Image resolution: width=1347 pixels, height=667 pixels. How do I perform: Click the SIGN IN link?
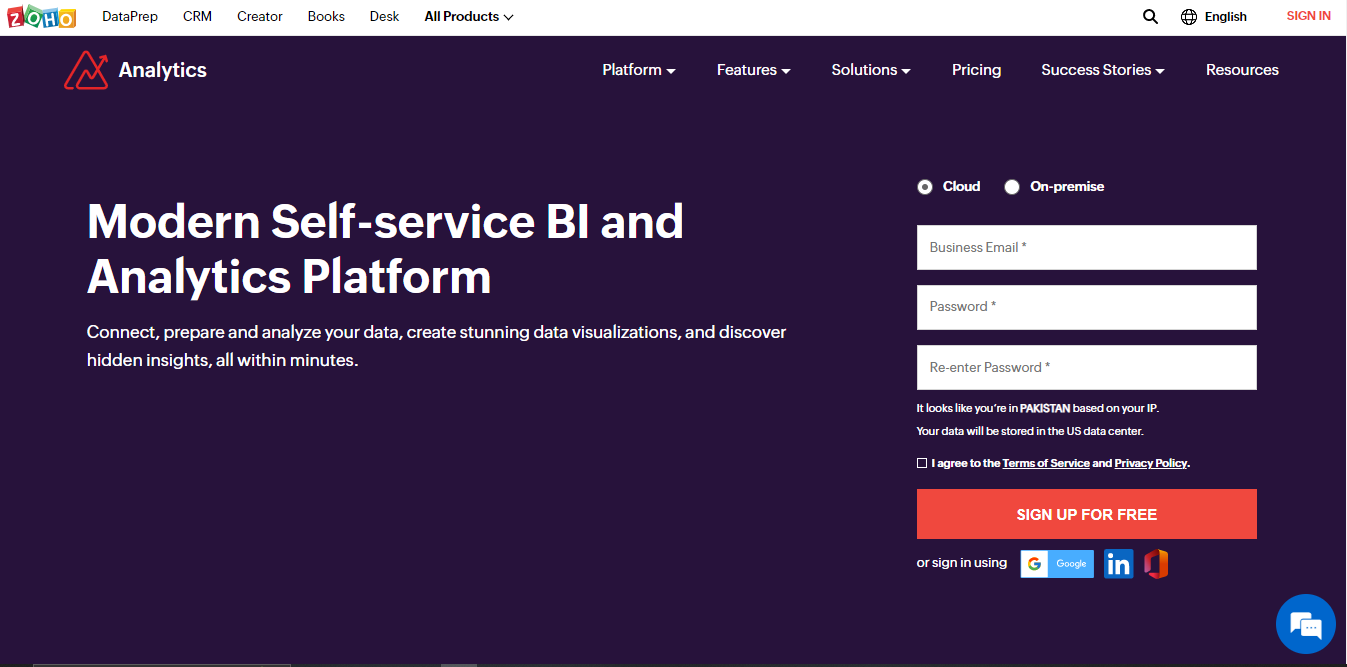(1308, 16)
